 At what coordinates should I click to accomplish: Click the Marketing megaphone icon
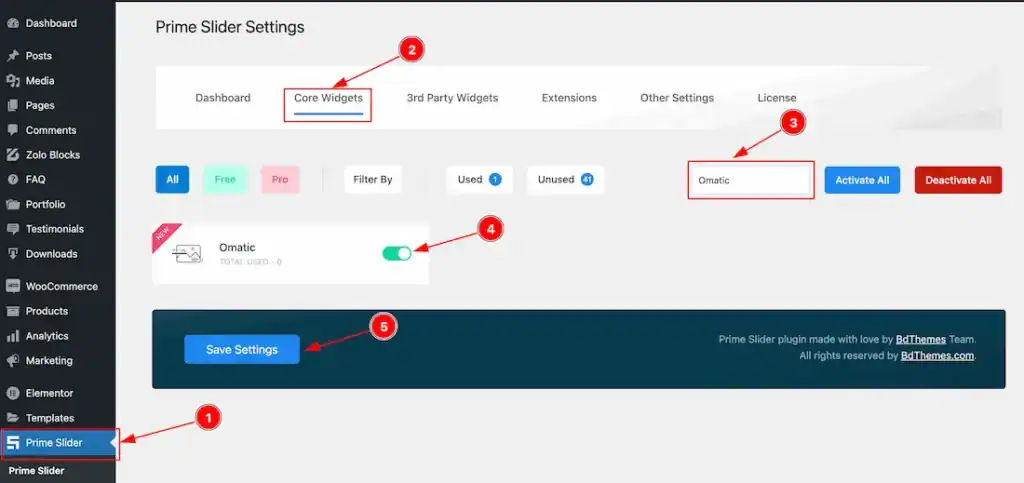pos(12,361)
